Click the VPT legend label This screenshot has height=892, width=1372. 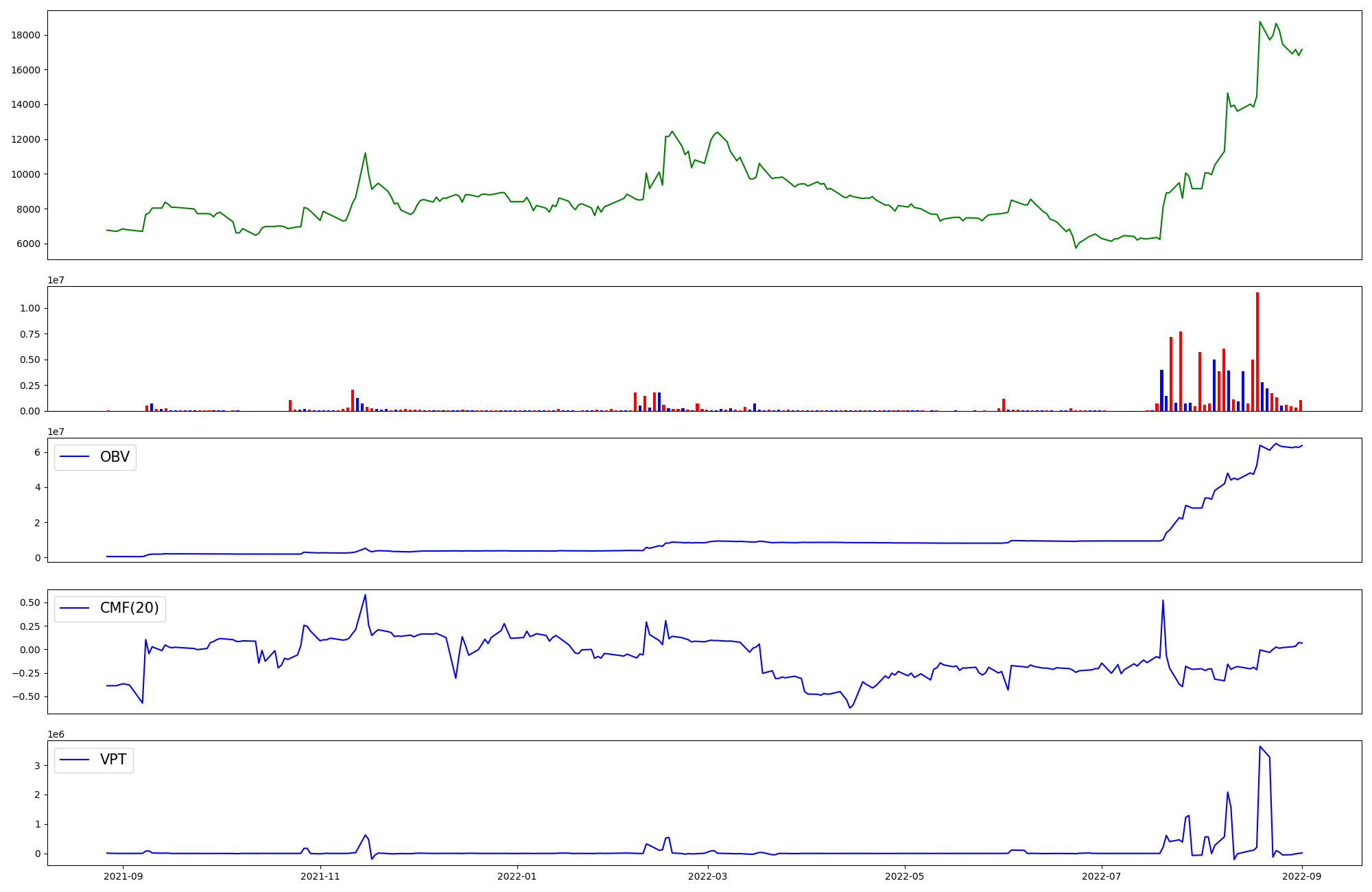[113, 760]
